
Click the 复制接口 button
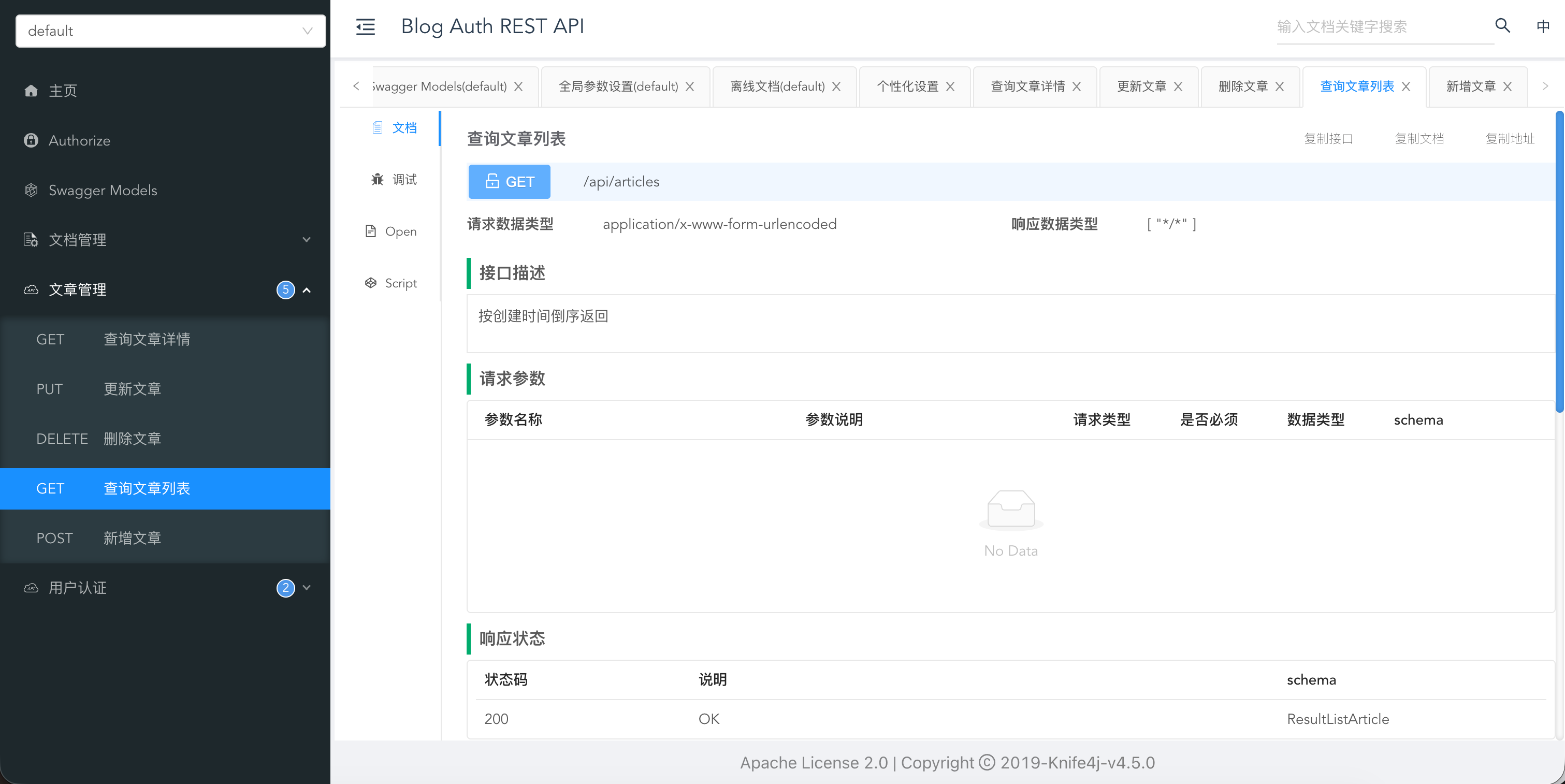pyautogui.click(x=1328, y=139)
